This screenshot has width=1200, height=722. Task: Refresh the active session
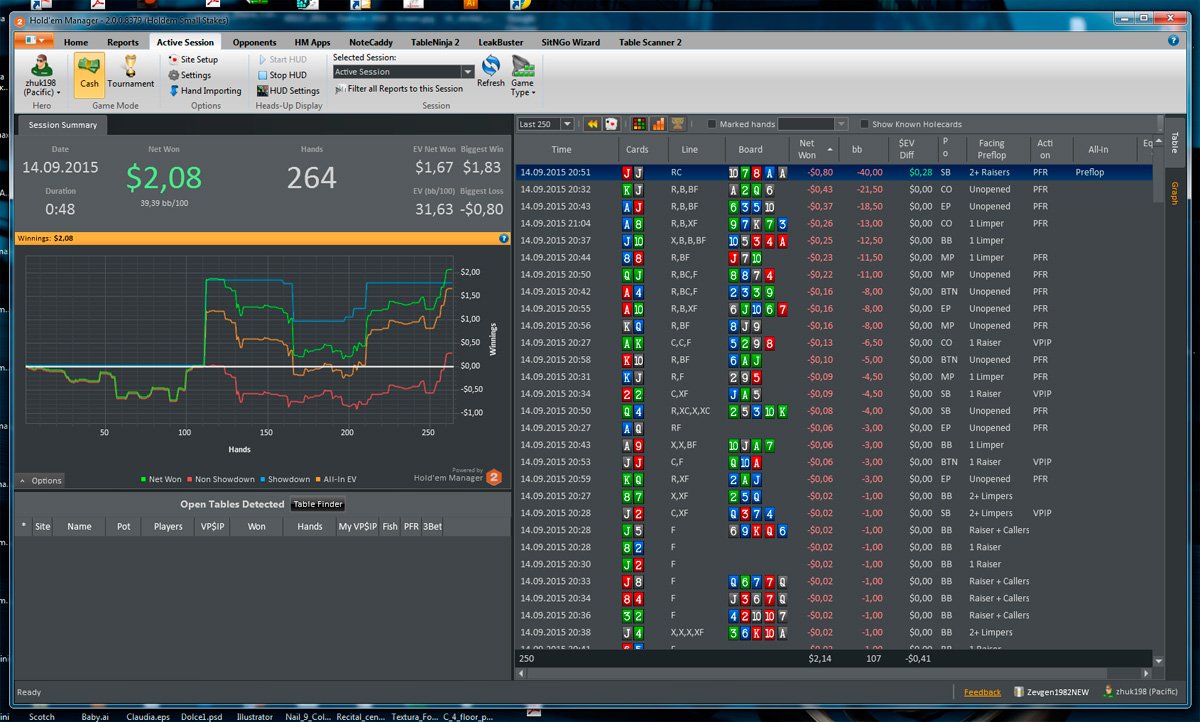(491, 72)
